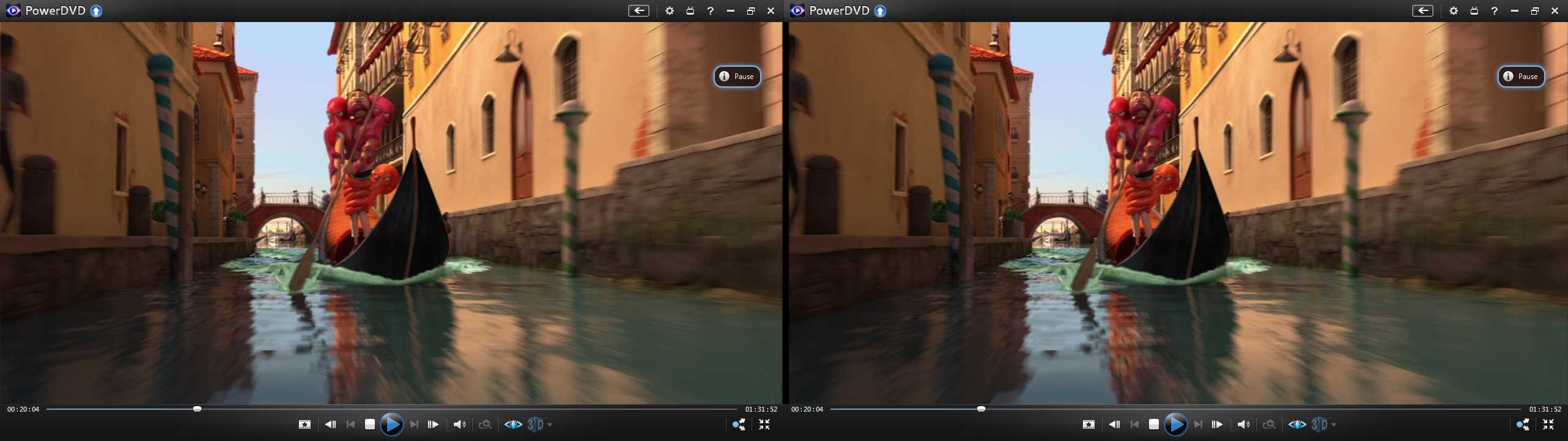Screen dimensions: 1568x441
Task: Click the seek slider handle in left window
Action: pos(197,409)
